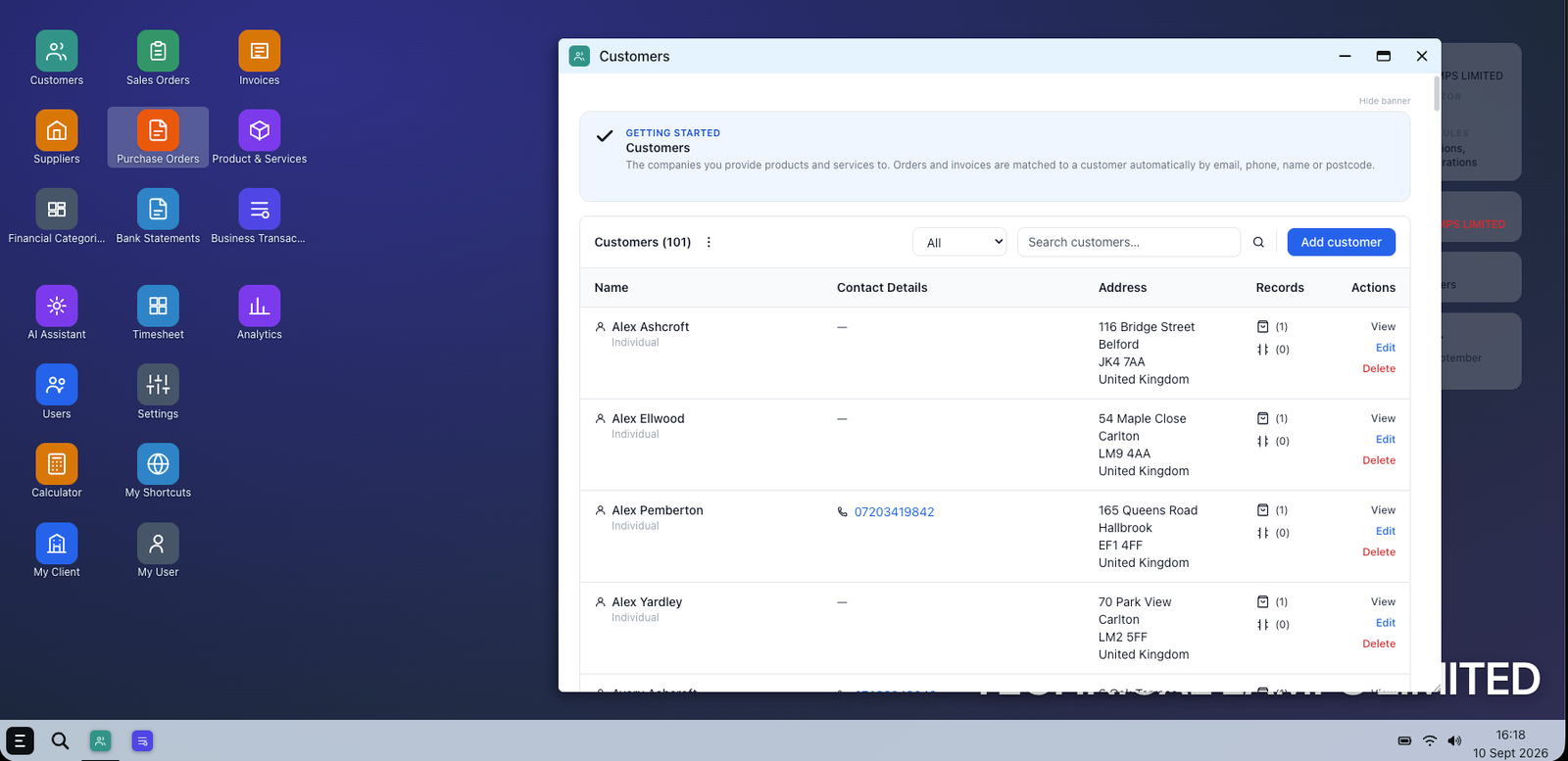Call Alex Pemberton's phone number 07203419842
Screen dimensions: 1568x761
(894, 512)
